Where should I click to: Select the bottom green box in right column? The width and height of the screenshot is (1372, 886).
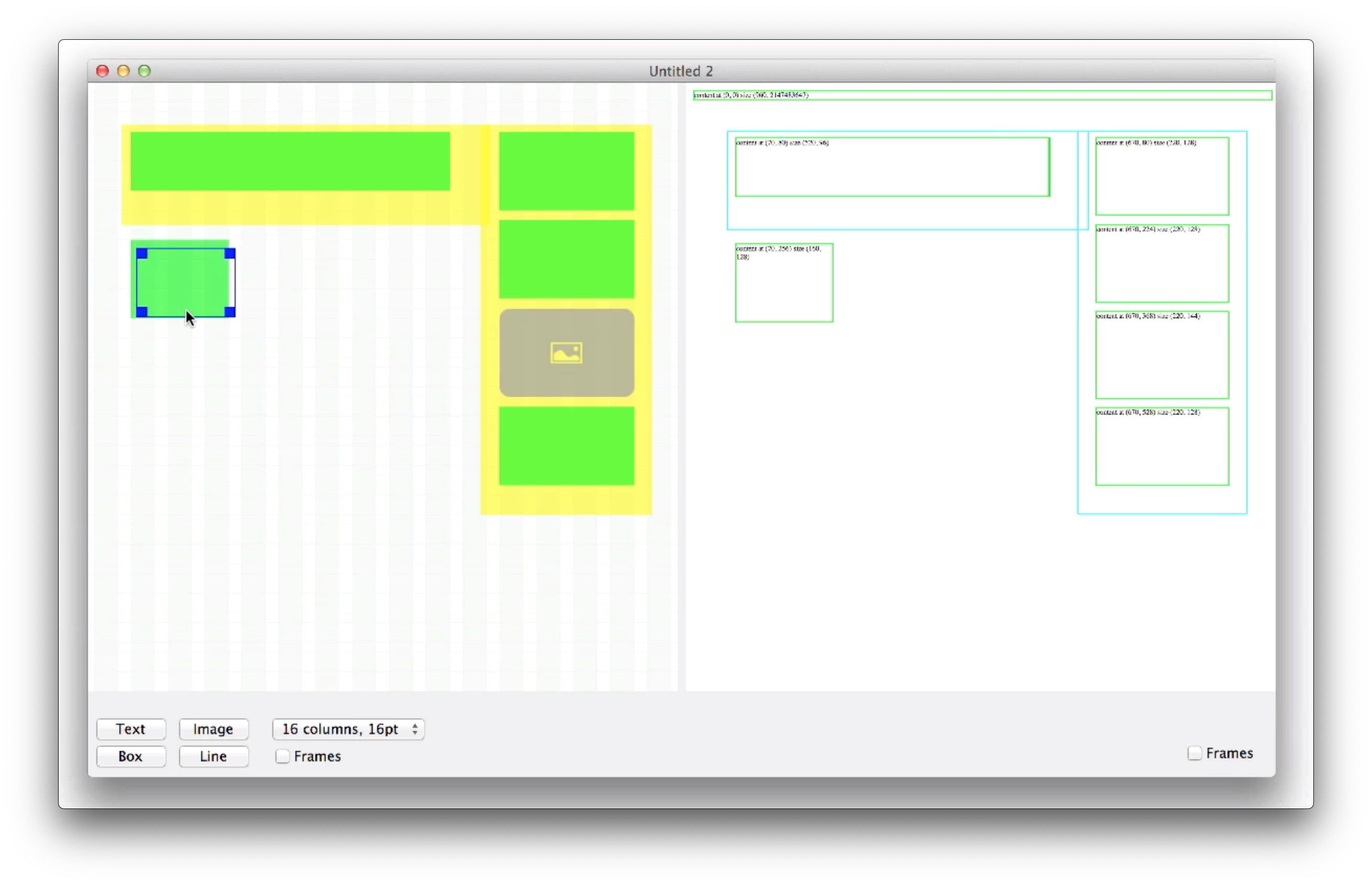[x=566, y=446]
